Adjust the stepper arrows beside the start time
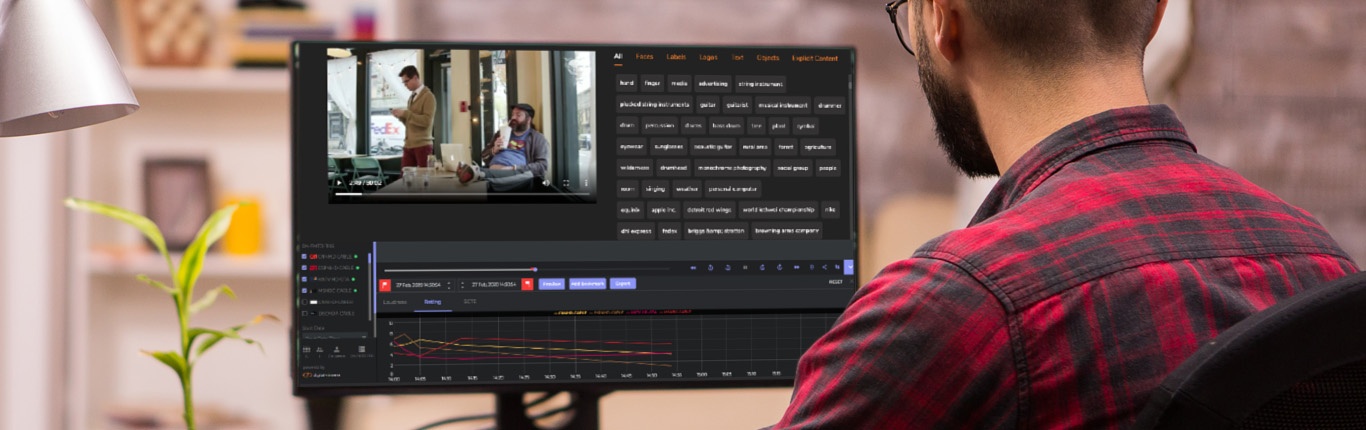1366x430 pixels. pos(448,284)
